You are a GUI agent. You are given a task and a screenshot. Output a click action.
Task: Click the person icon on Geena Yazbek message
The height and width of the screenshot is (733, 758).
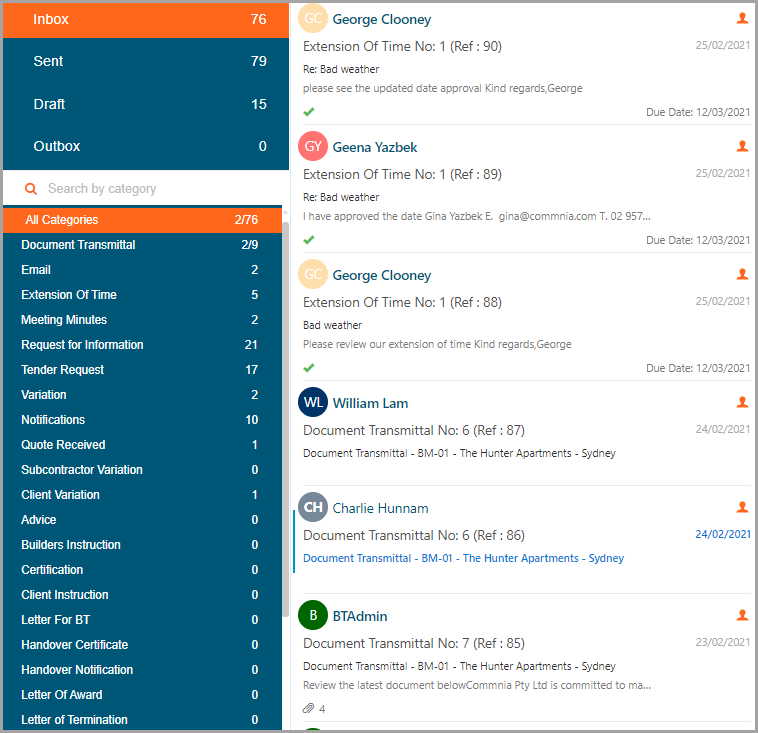point(742,146)
